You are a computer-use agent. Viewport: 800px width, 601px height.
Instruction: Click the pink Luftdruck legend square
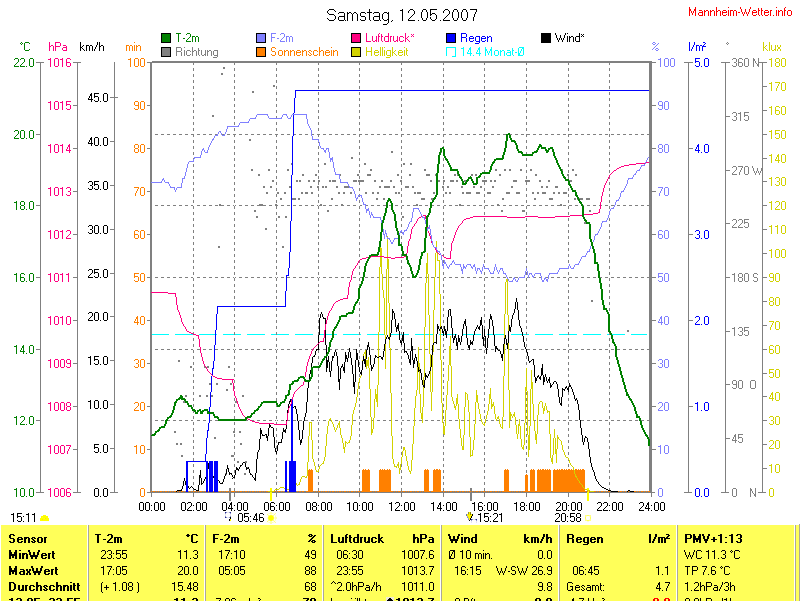click(x=356, y=38)
